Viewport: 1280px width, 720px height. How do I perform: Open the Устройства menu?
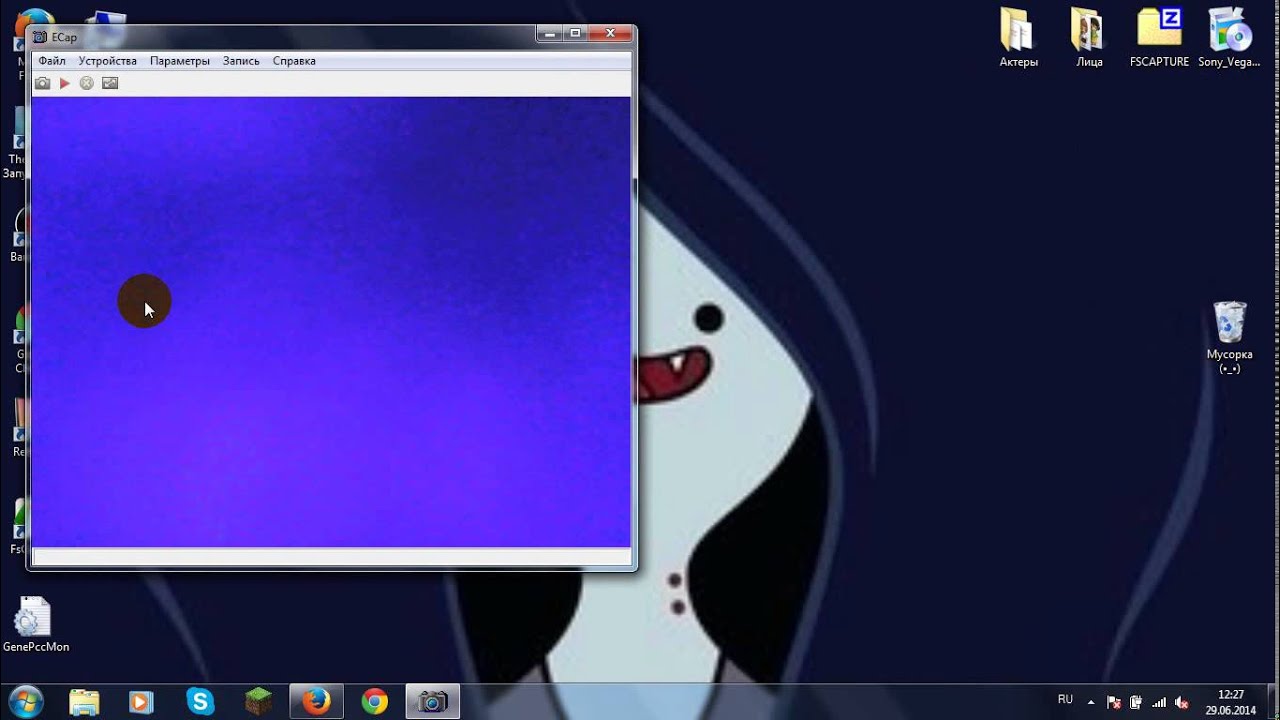tap(108, 61)
